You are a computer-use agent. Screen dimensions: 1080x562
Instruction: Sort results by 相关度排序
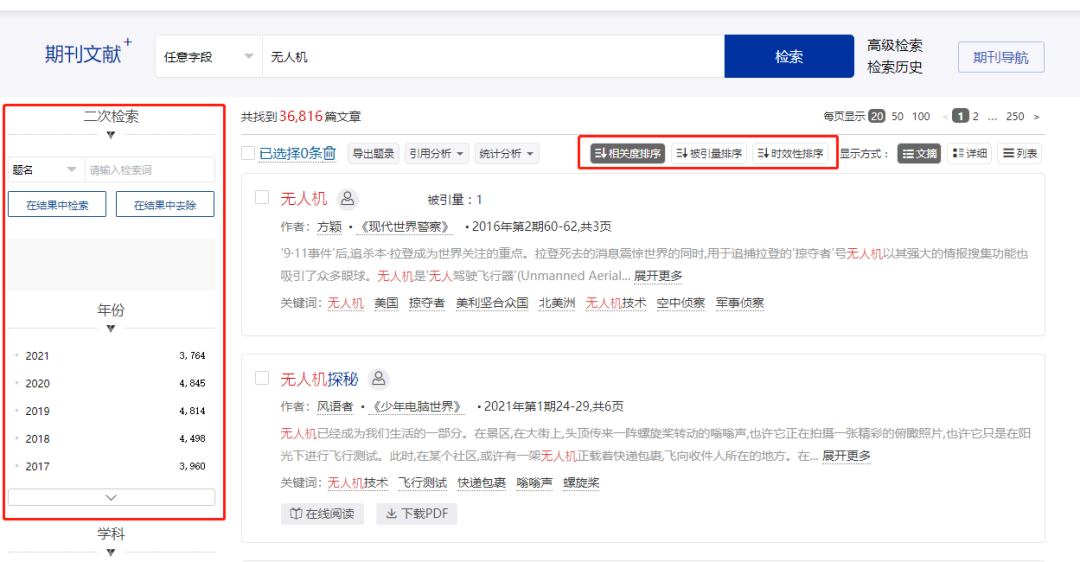point(627,154)
